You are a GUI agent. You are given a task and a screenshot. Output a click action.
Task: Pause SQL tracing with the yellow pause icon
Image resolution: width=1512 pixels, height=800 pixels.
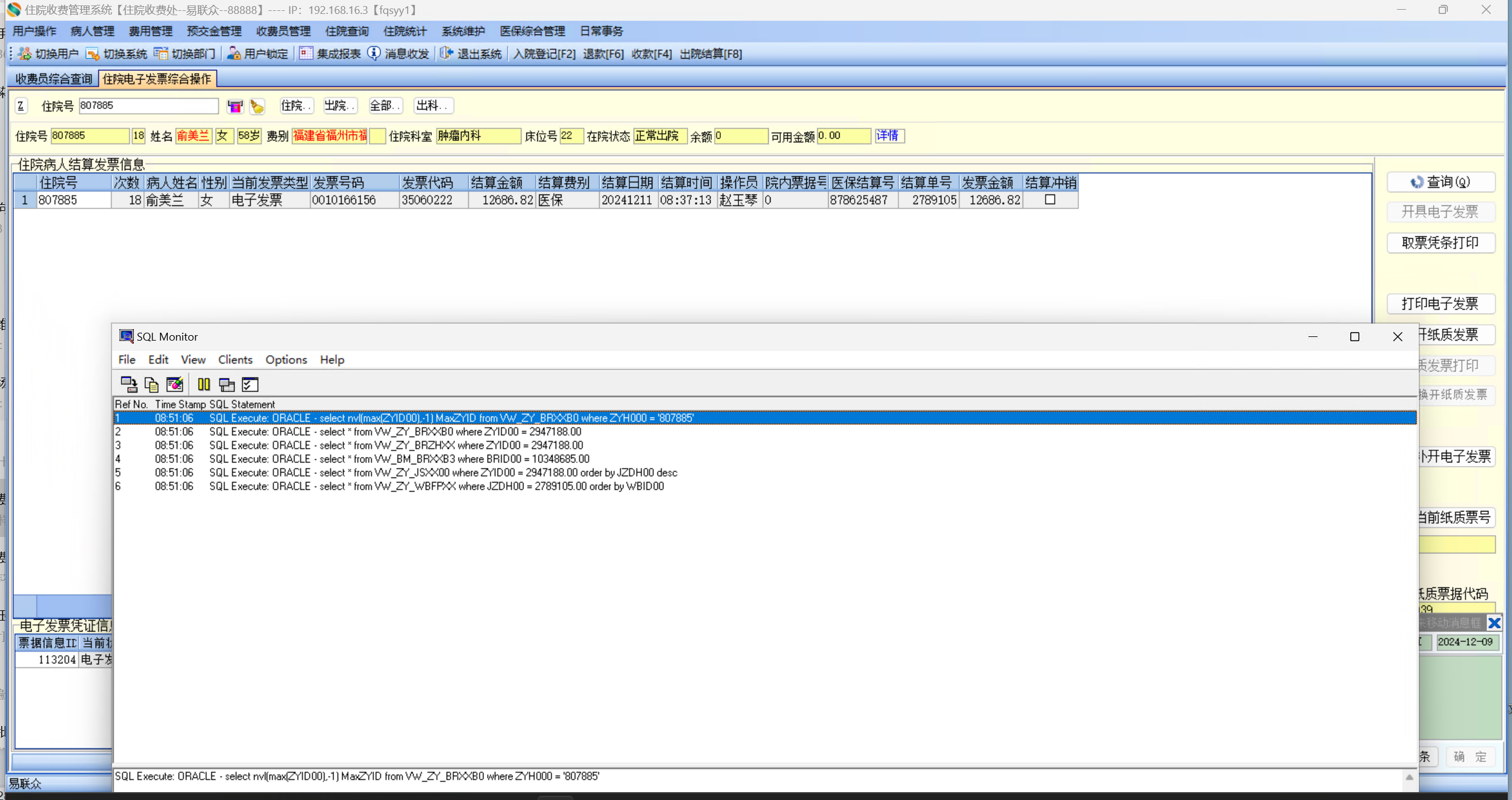(x=204, y=384)
